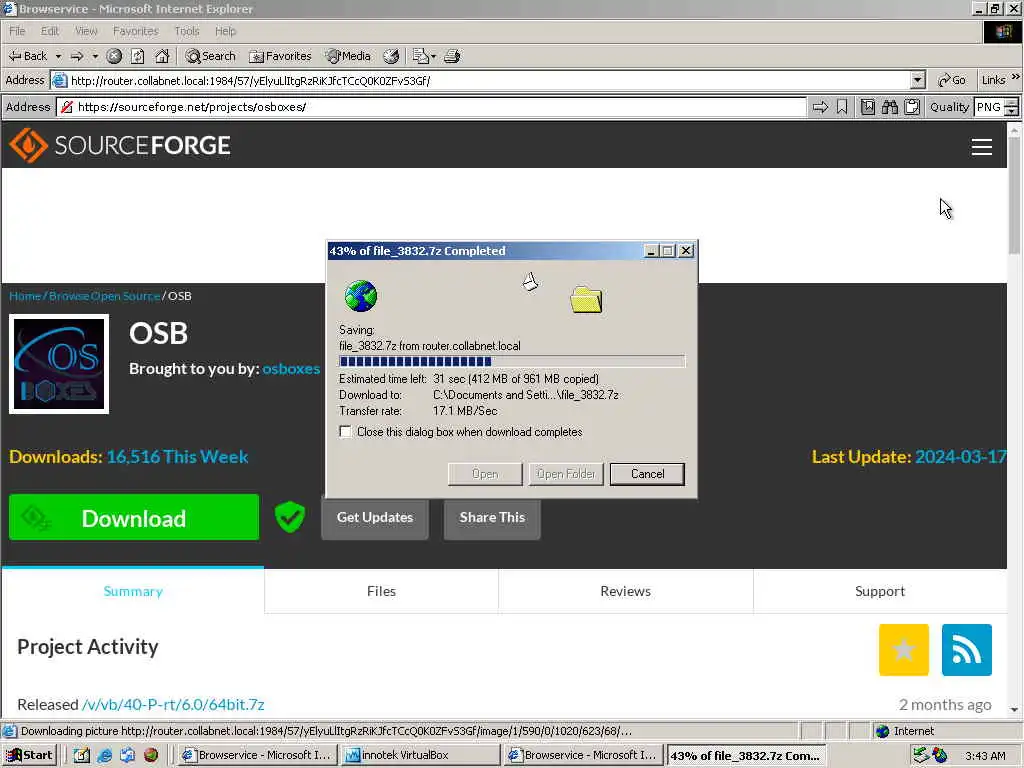Click the yellow star favorite icon
This screenshot has width=1024, height=768.
[904, 650]
